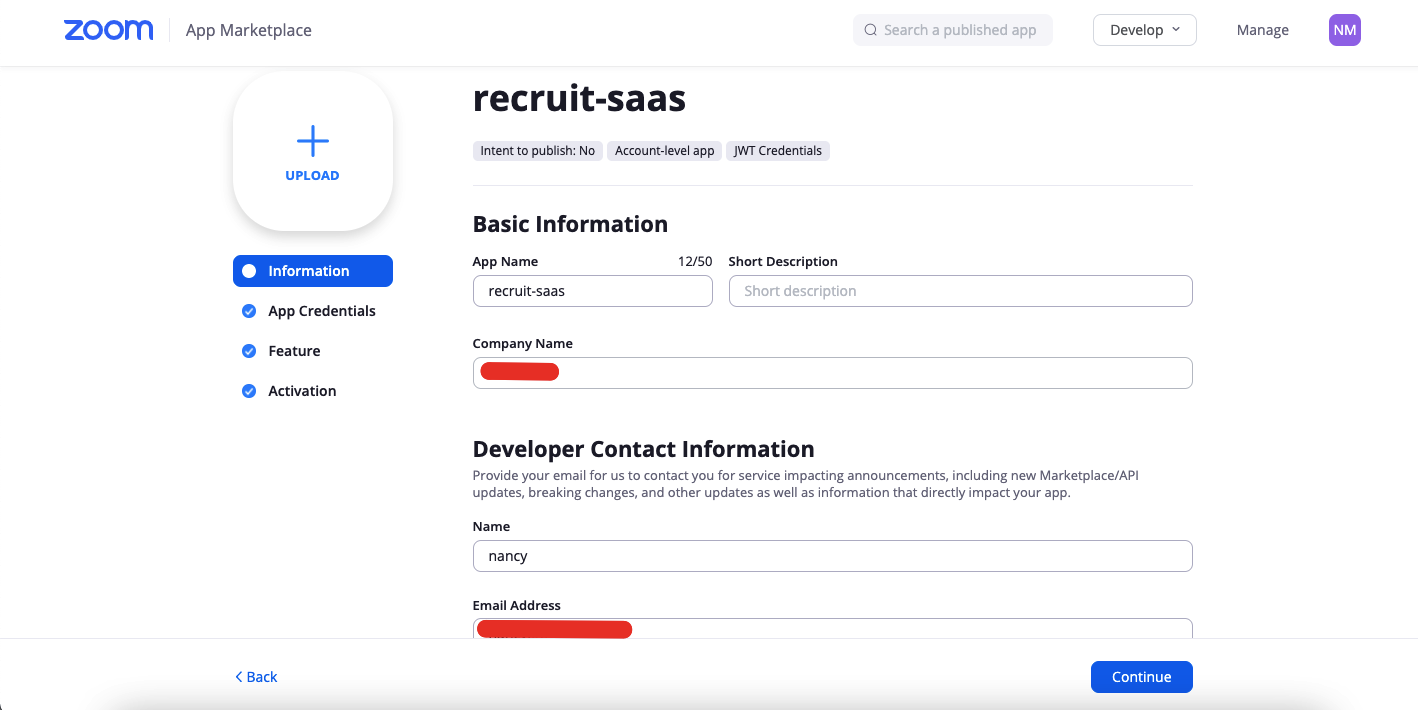Open the Develop dropdown
Viewport: 1418px width, 710px height.
click(1145, 30)
